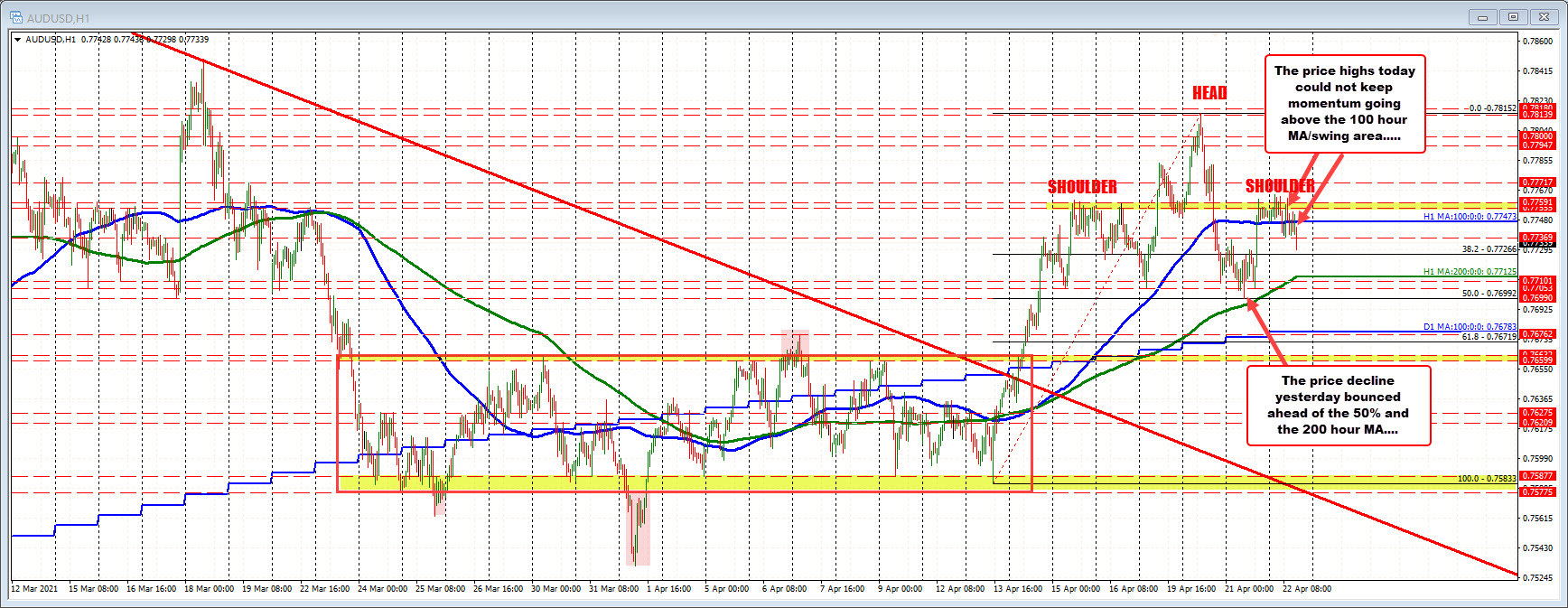1568x608 pixels.
Task: Click the 'price decline yesterday bounced' annotation text
Action: [x=1338, y=405]
